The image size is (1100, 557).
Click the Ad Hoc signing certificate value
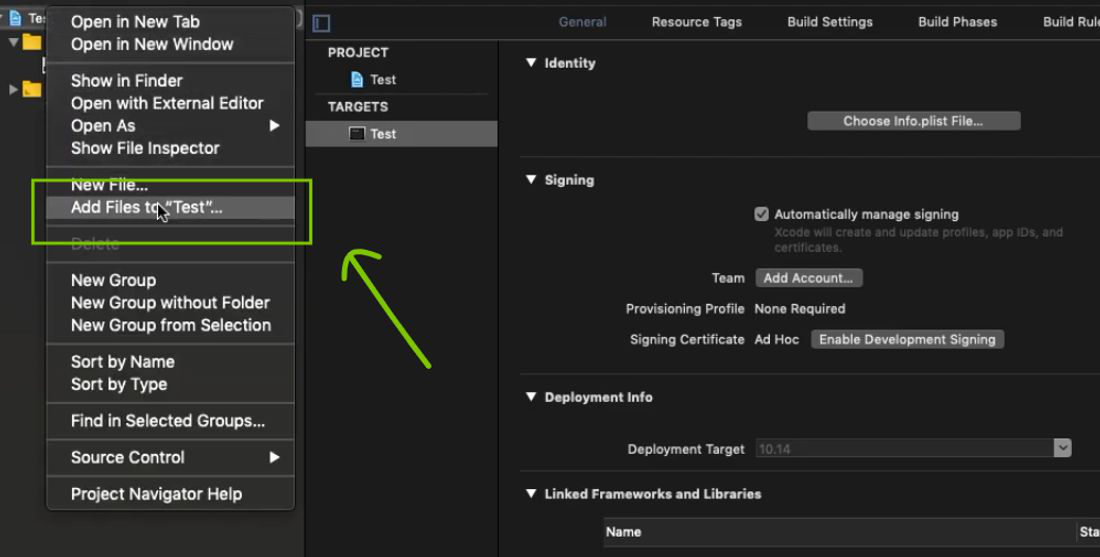click(x=777, y=340)
